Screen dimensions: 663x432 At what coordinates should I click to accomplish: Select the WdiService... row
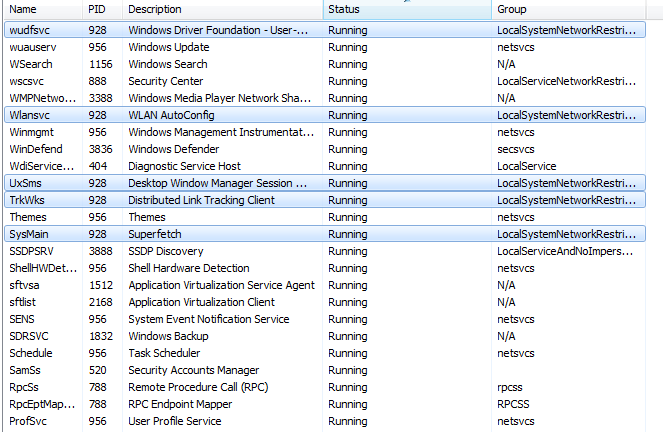(x=325, y=166)
